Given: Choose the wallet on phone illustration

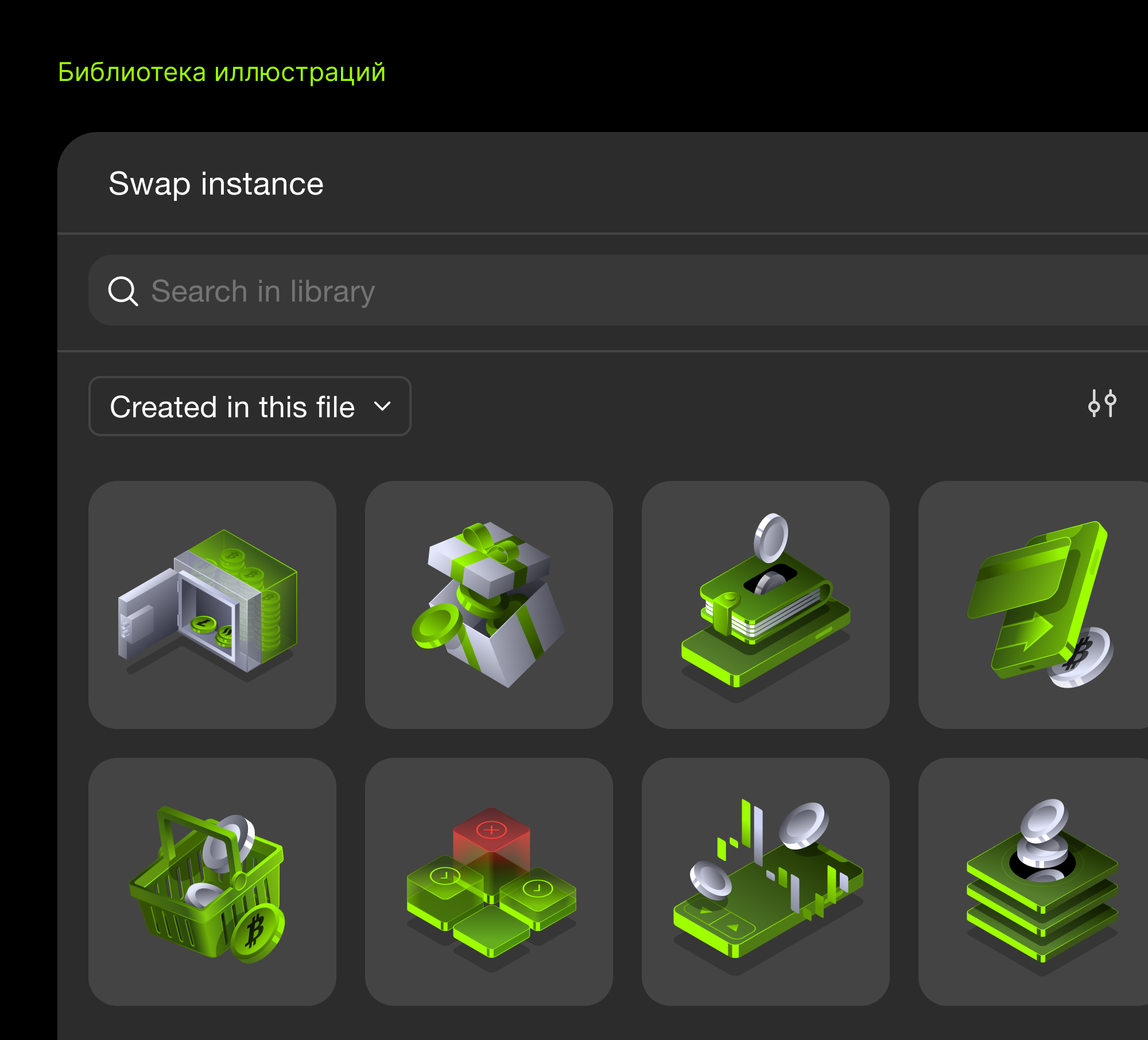Looking at the screenshot, I should 765,604.
